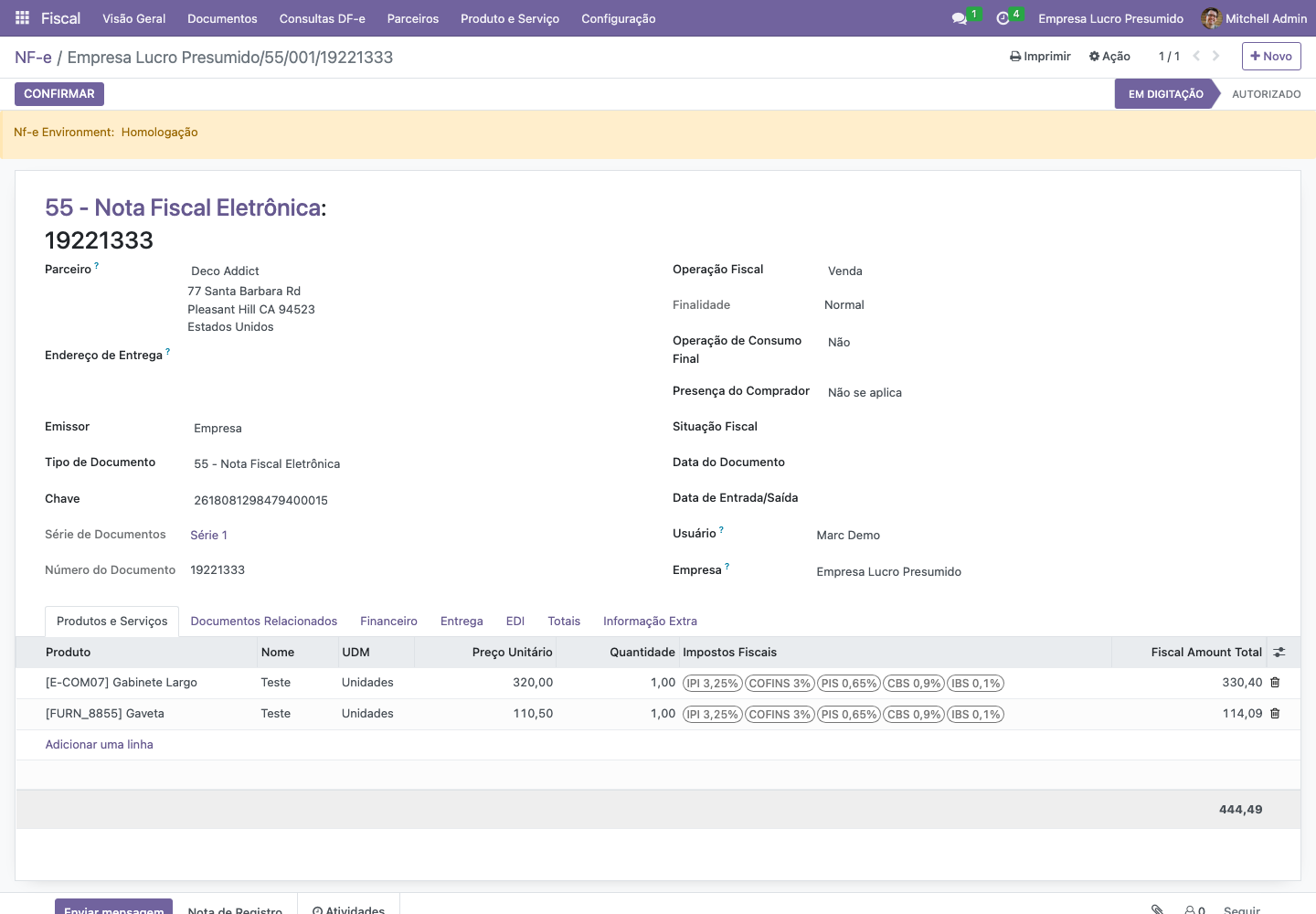1316x914 pixels.
Task: Click Adicionar uma linha link
Action: (x=100, y=744)
